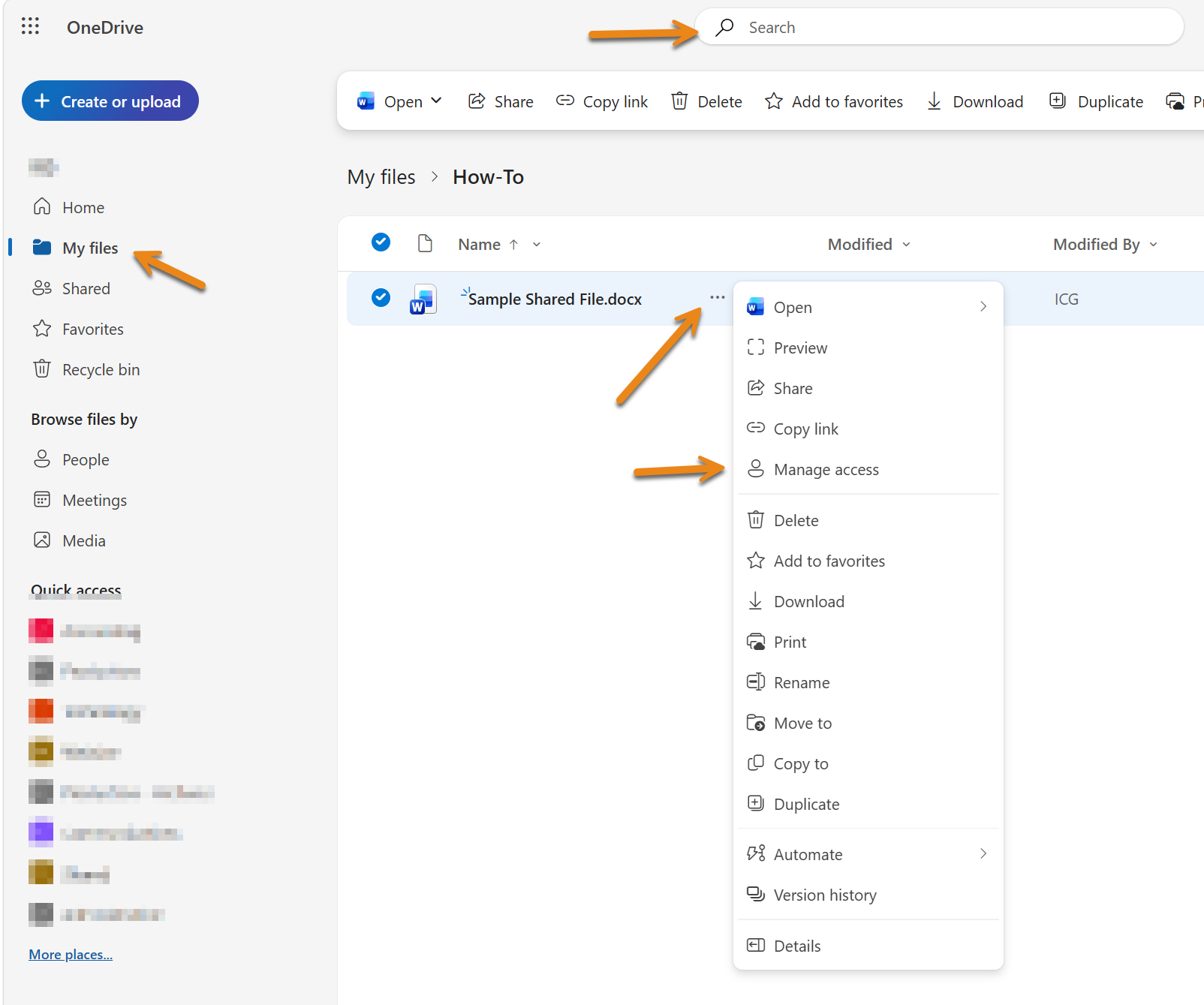The width and height of the screenshot is (1204, 1005).
Task: Click the Create or upload button
Action: coord(110,101)
